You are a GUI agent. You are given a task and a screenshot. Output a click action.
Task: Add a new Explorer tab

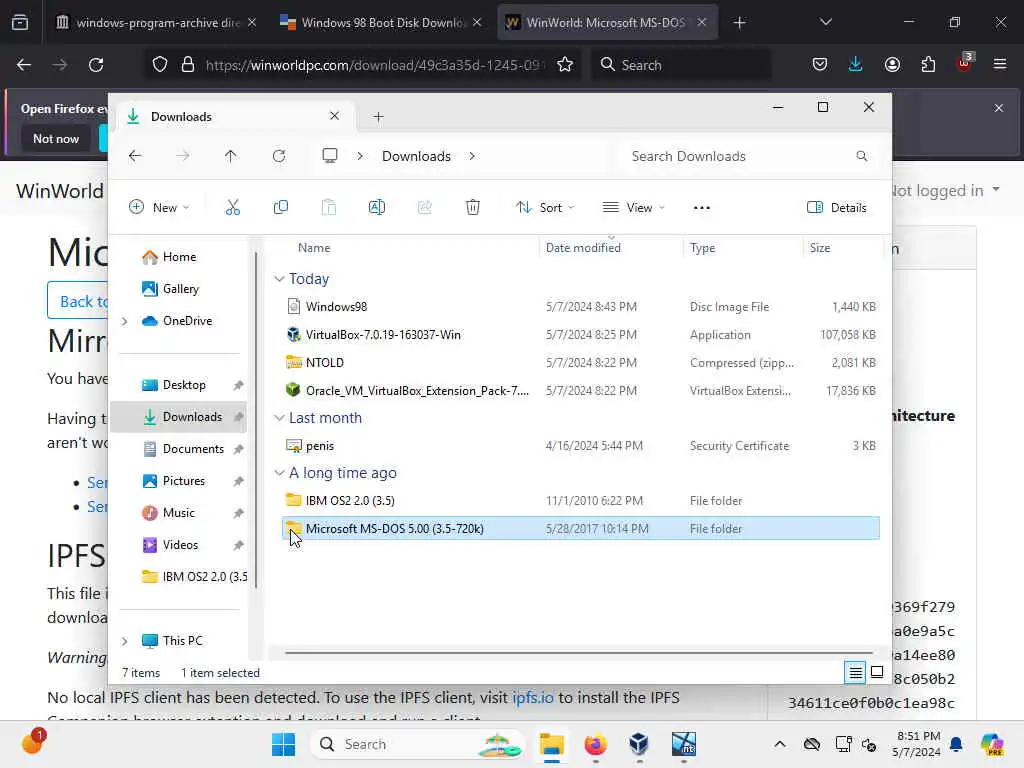click(x=378, y=117)
